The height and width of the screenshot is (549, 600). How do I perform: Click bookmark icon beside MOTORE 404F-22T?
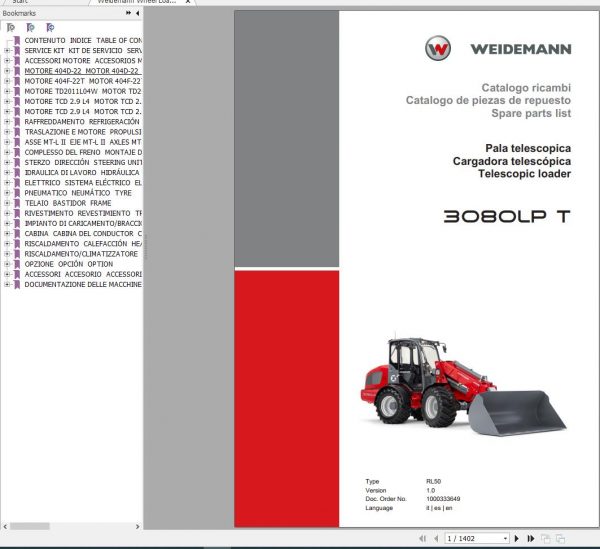(x=17, y=81)
